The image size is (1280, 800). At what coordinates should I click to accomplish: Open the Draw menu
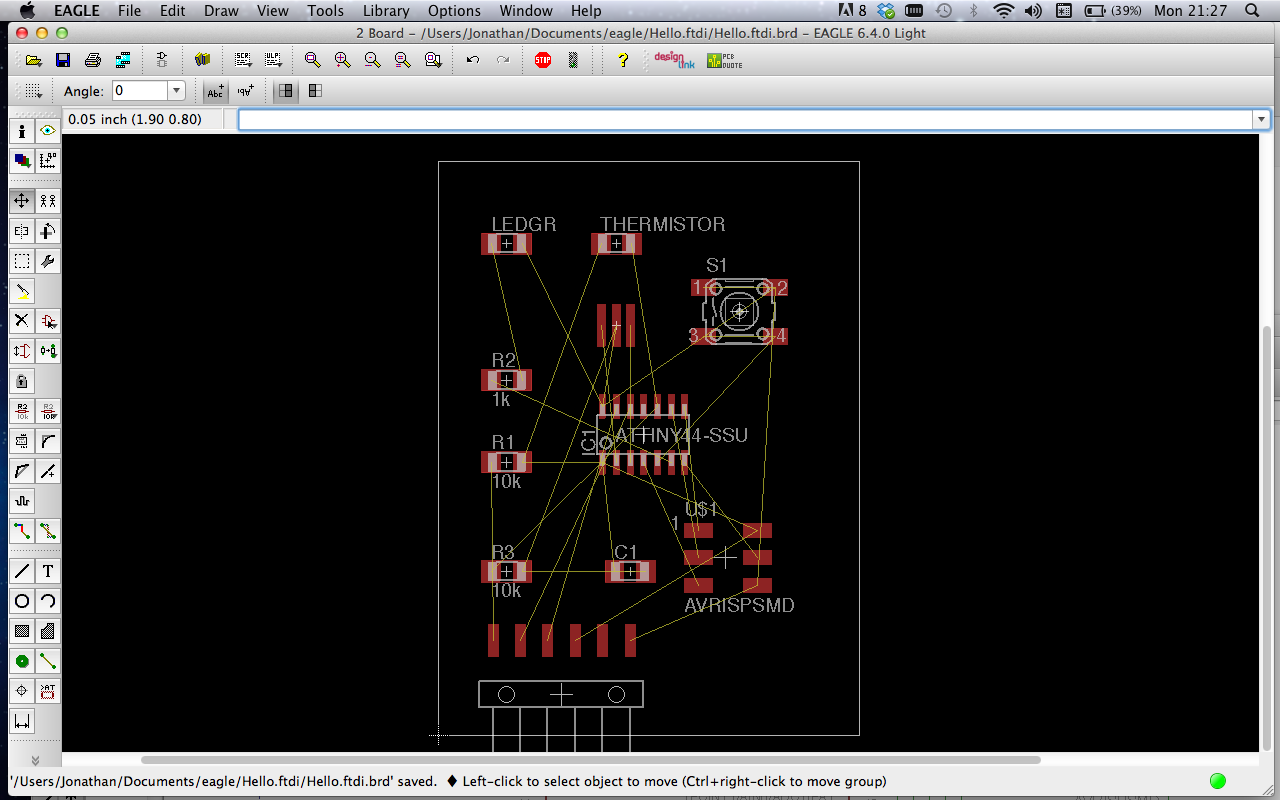tap(222, 11)
